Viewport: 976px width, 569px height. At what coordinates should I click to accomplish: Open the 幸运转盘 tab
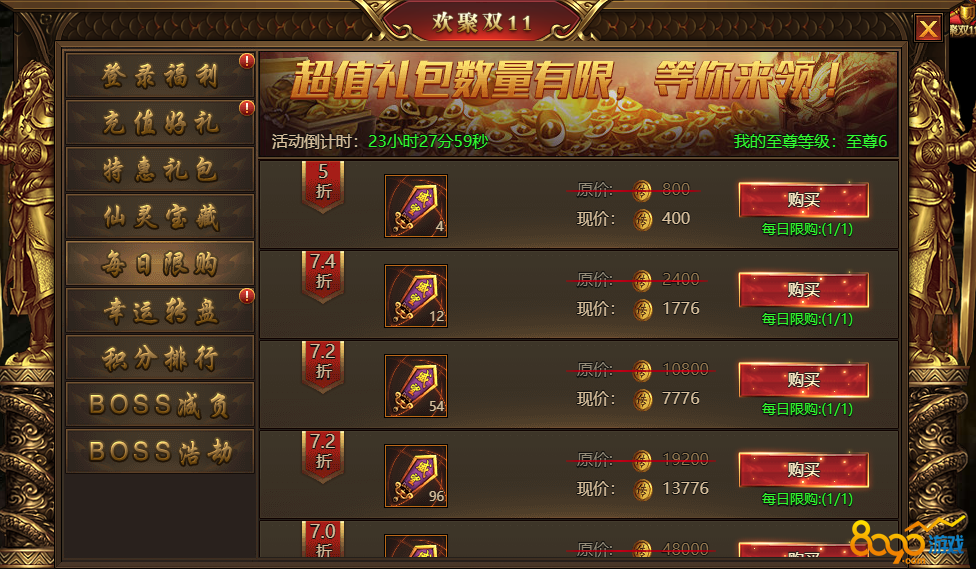[160, 311]
